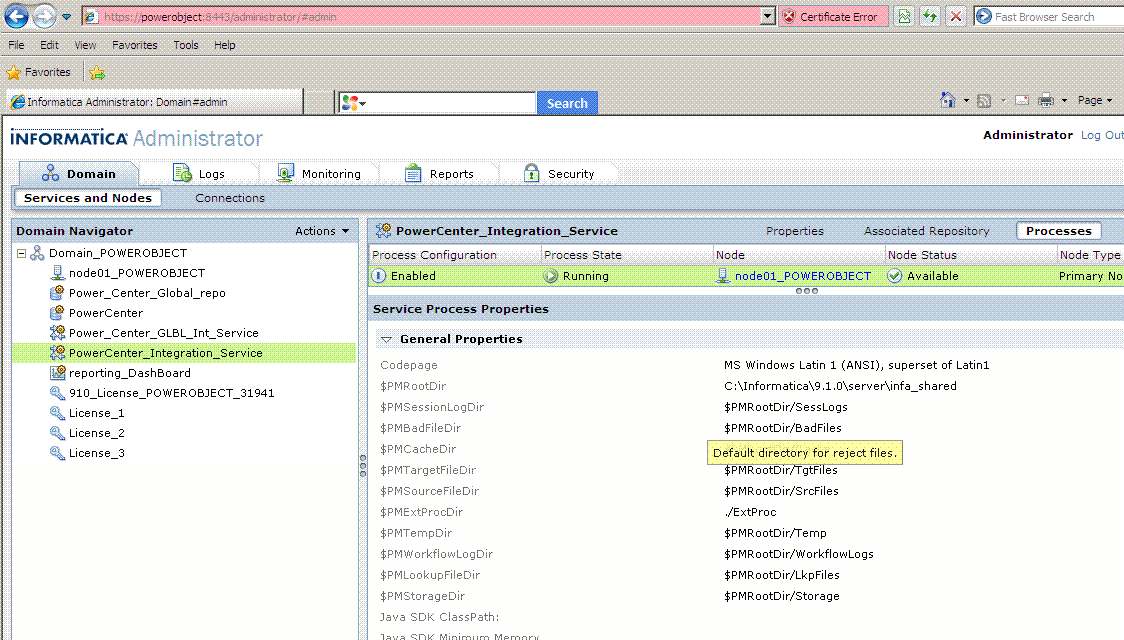Expand the Actions dropdown in Domain Navigator

pos(319,230)
